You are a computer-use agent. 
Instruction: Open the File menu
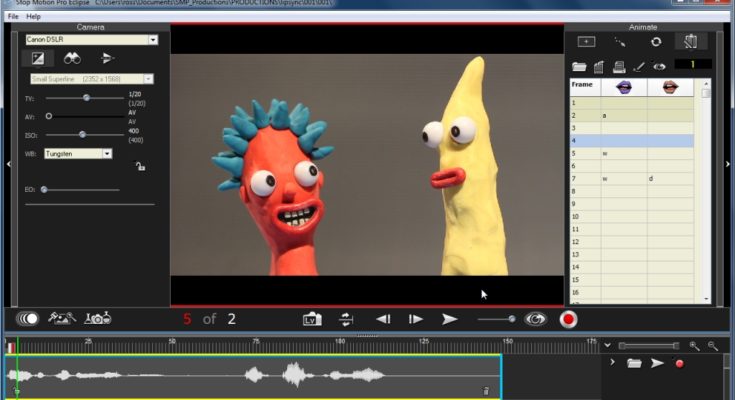[13, 16]
